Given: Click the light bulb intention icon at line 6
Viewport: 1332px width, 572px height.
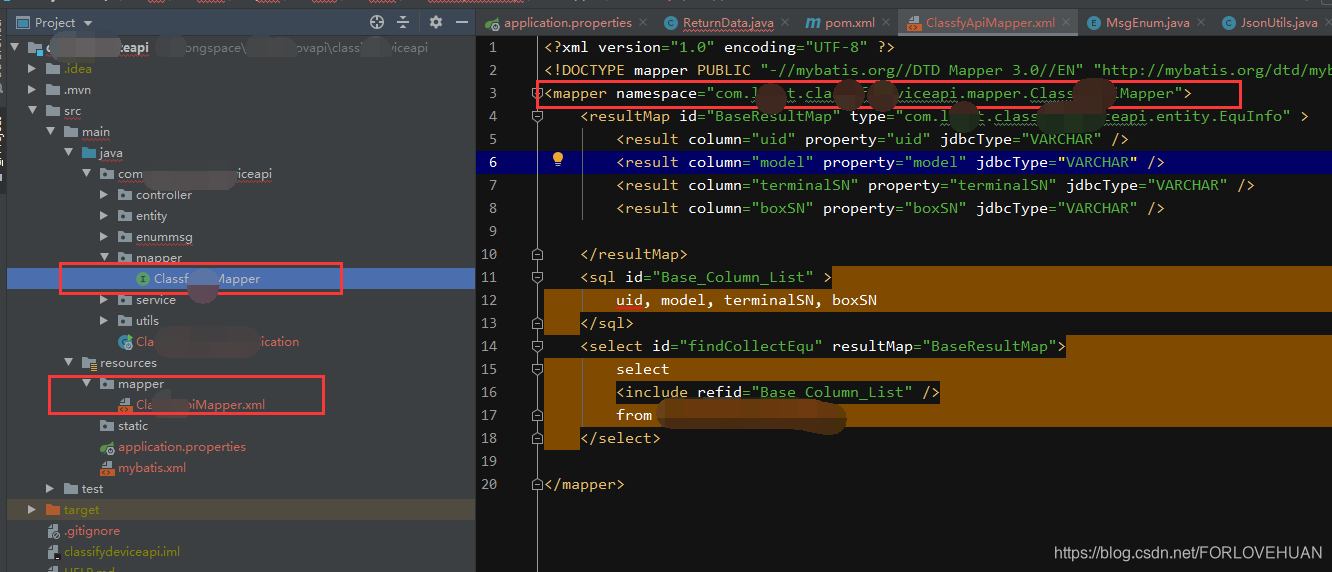Looking at the screenshot, I should [x=558, y=160].
